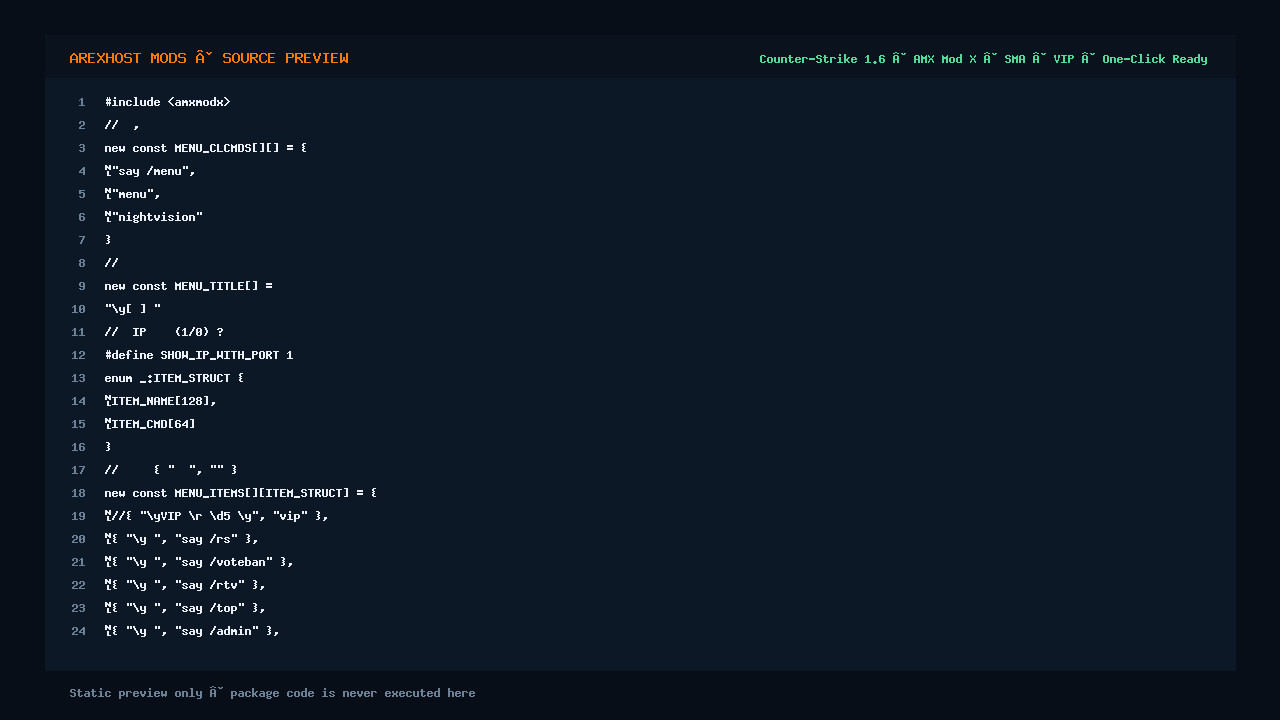Click the #define SHOW_IP_WITH_PORT 1 line
Screen dimensions: 1280x720
(x=198, y=355)
